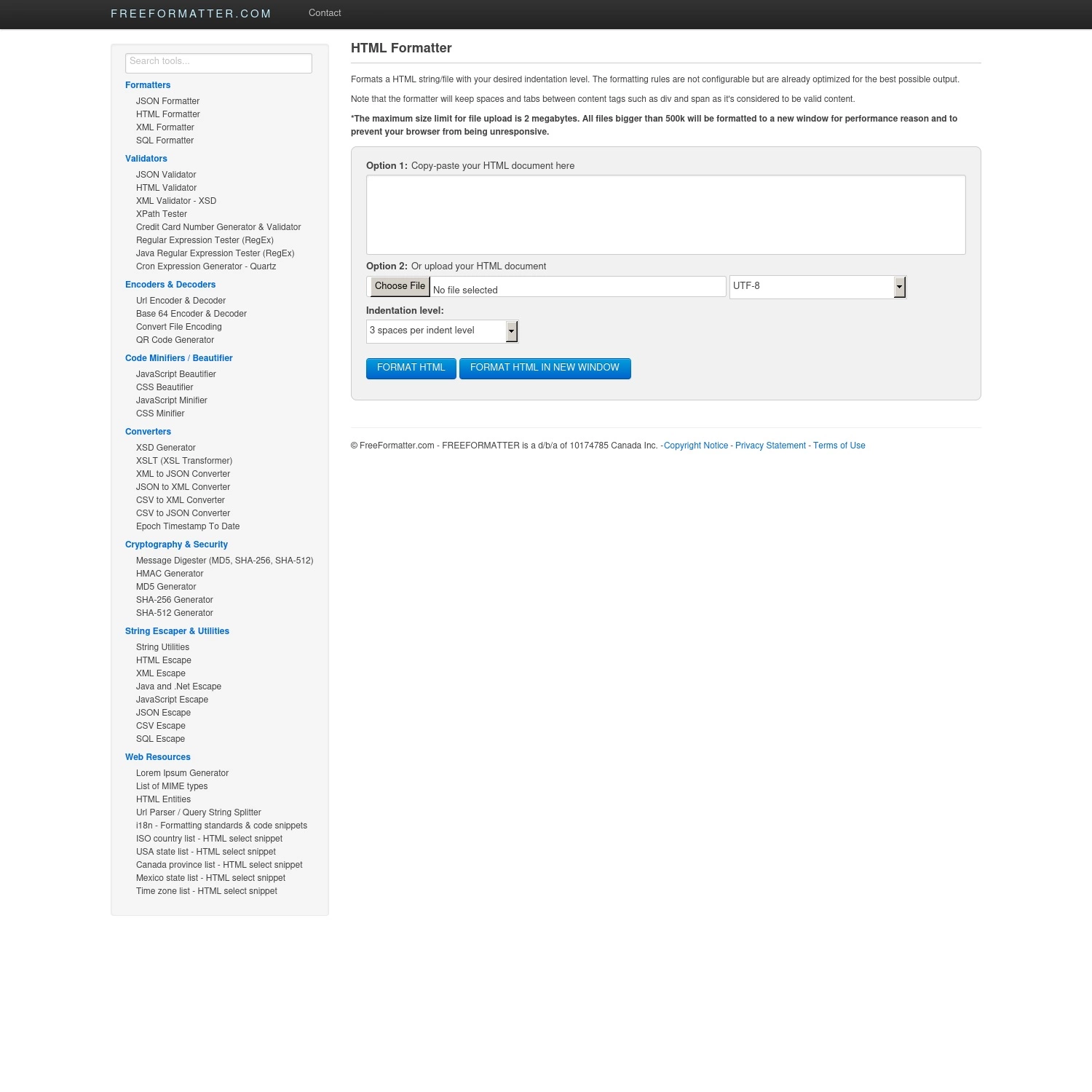Open CSV to XML Converter
The image size is (1092, 1092).
pos(181,500)
